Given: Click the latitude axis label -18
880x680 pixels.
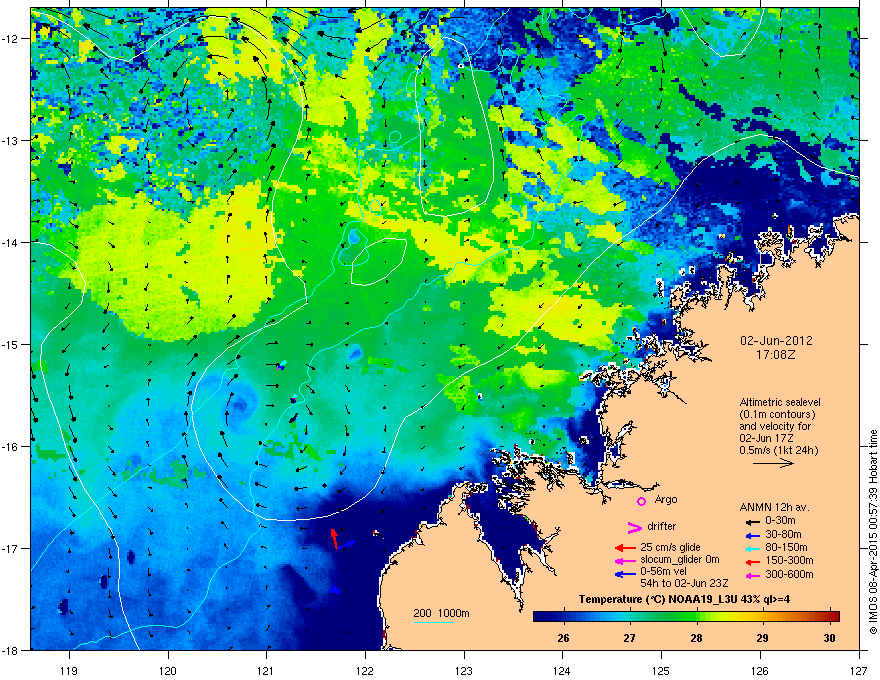Looking at the screenshot, I should tap(11, 650).
